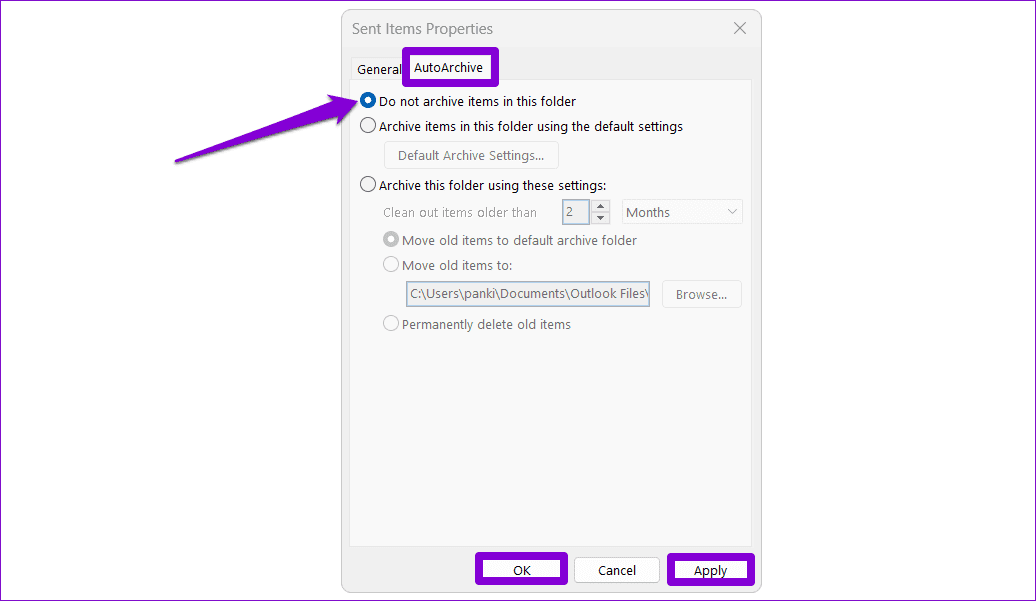This screenshot has height=601, width=1036.
Task: Edit the archive file path field
Action: click(527, 293)
